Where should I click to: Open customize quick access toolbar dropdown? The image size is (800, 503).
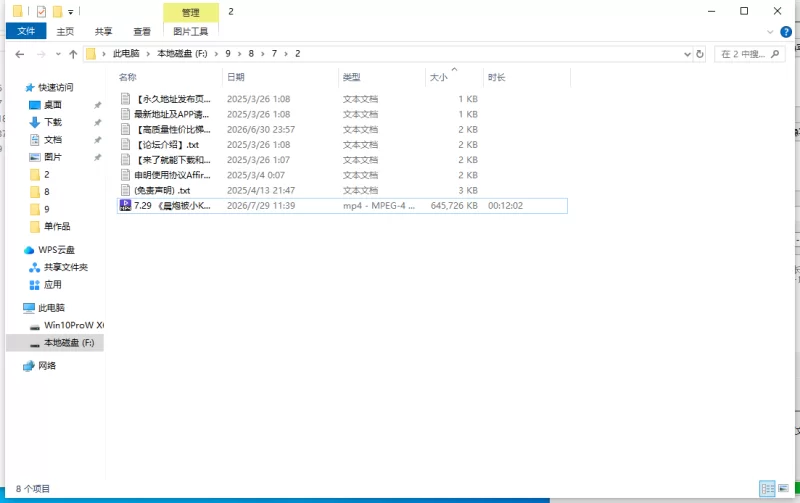click(x=71, y=12)
